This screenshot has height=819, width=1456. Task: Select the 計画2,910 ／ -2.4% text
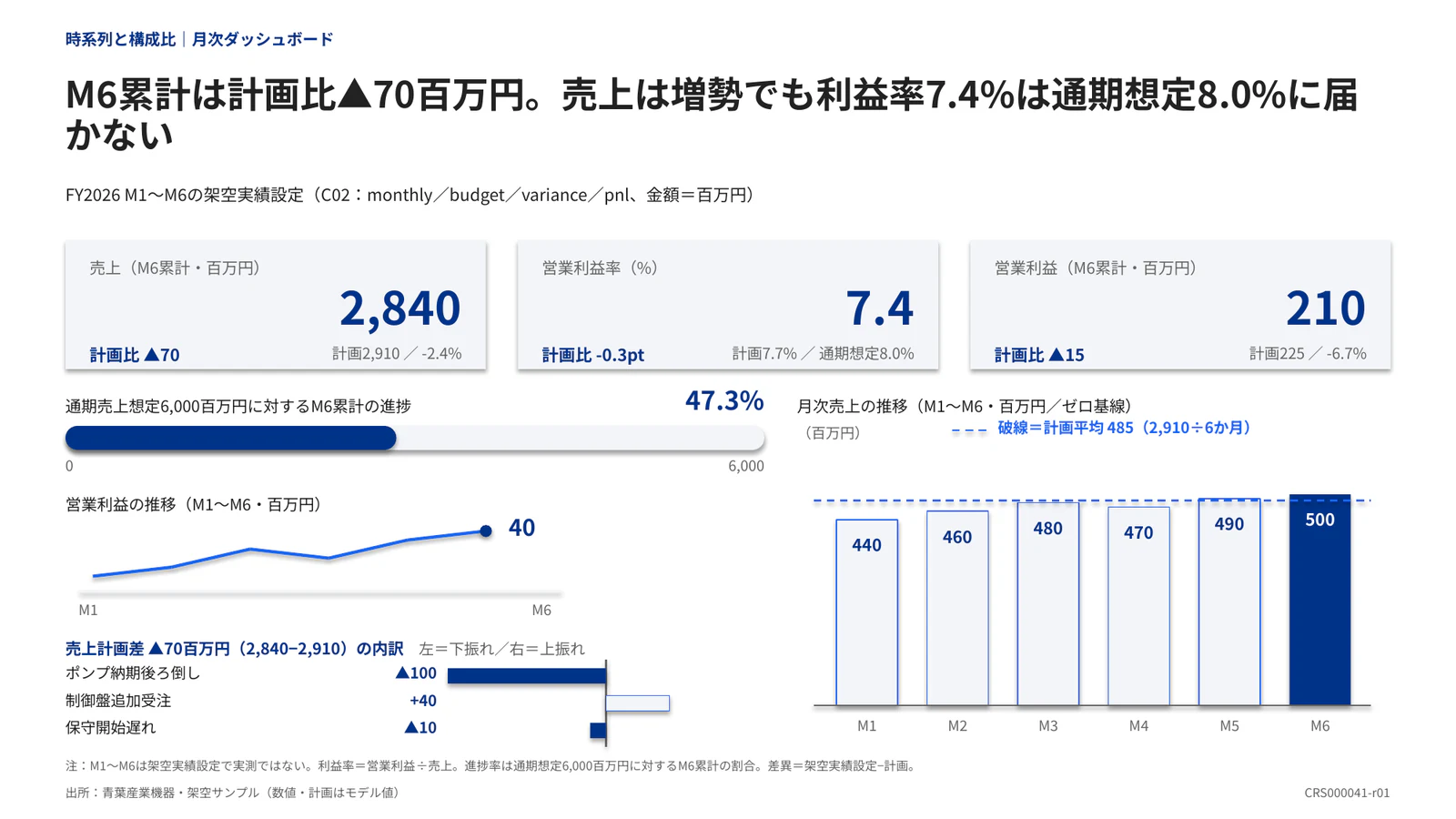[397, 354]
